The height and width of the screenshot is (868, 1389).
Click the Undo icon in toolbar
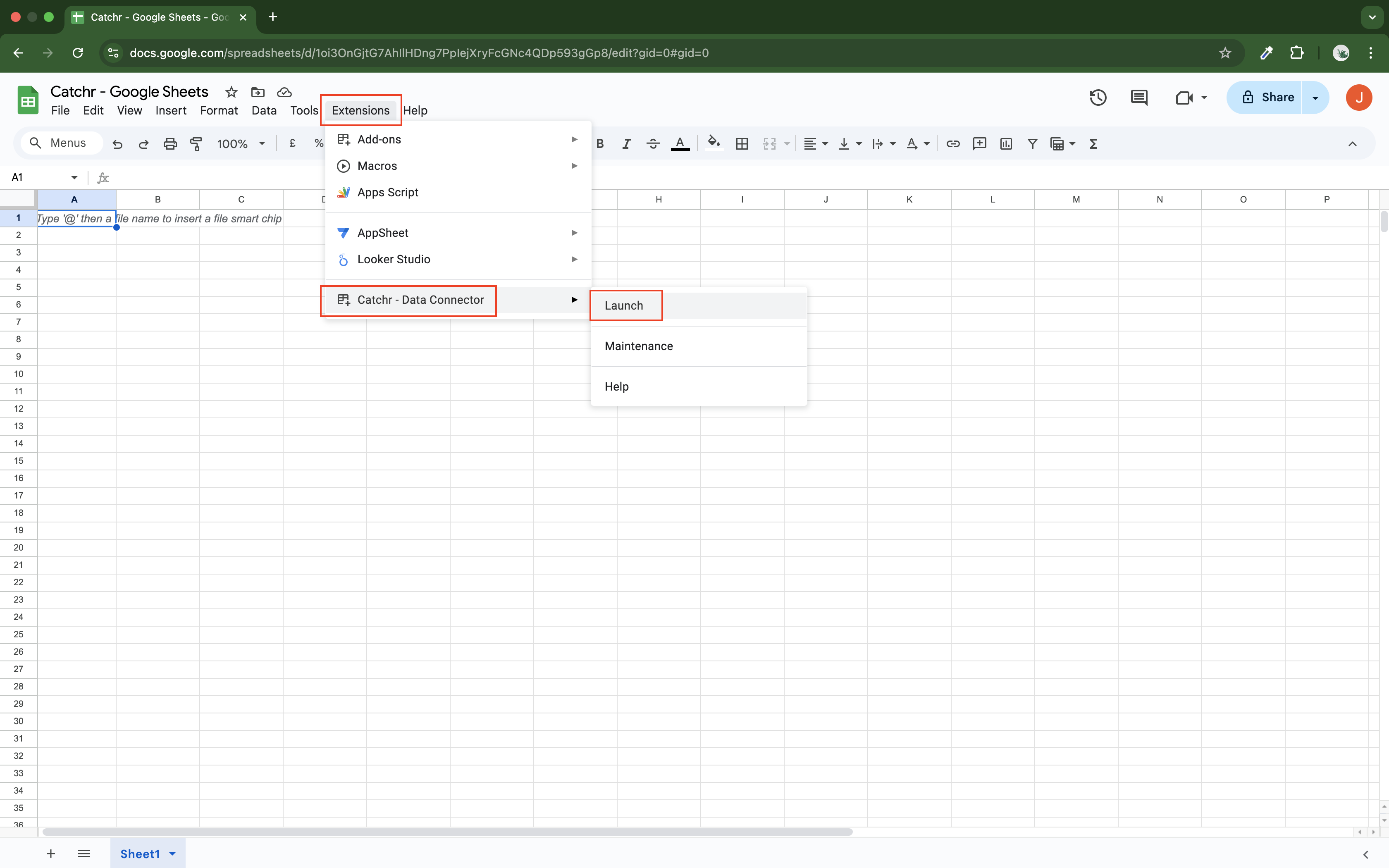(118, 143)
